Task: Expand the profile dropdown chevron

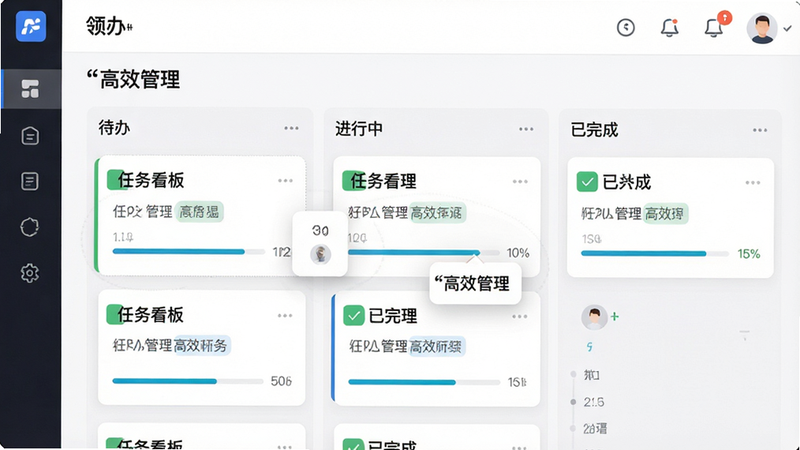Action: tap(787, 29)
